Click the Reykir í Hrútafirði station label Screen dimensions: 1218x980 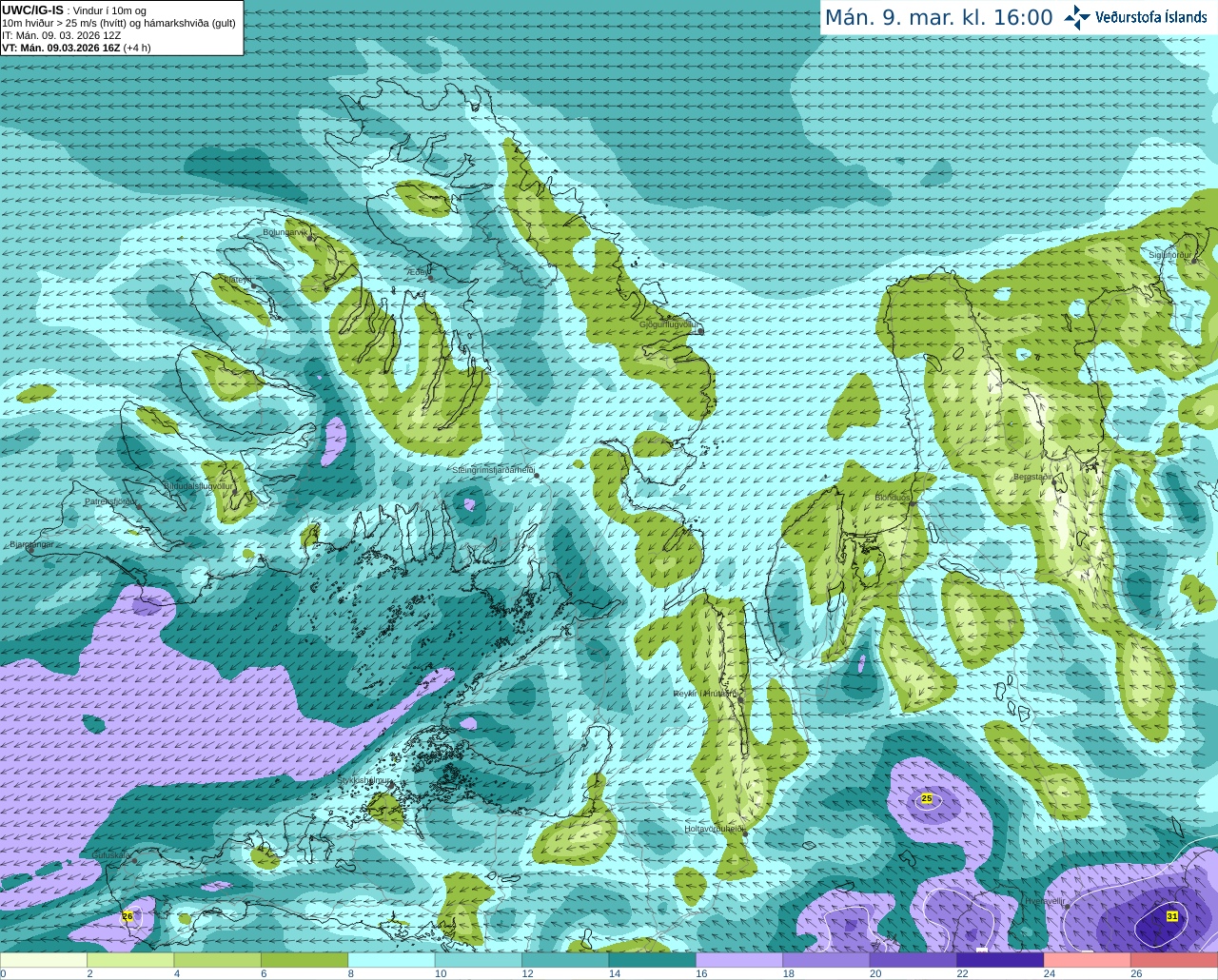coord(705,694)
